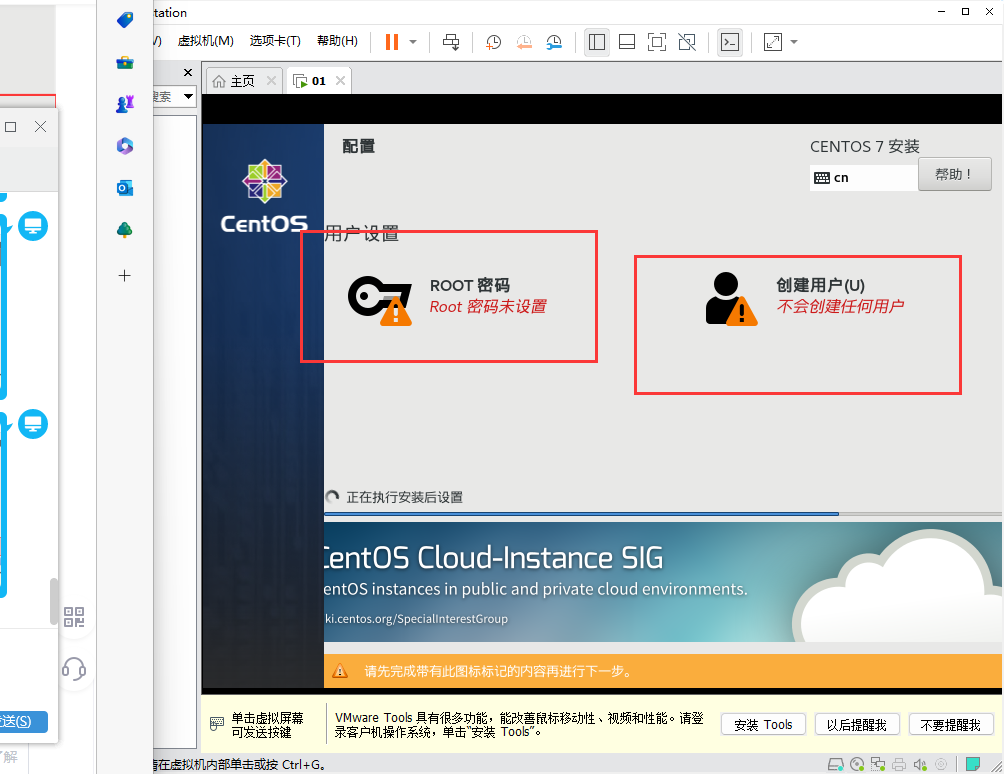1004x774 pixels.
Task: Open the console view icon
Action: point(730,42)
